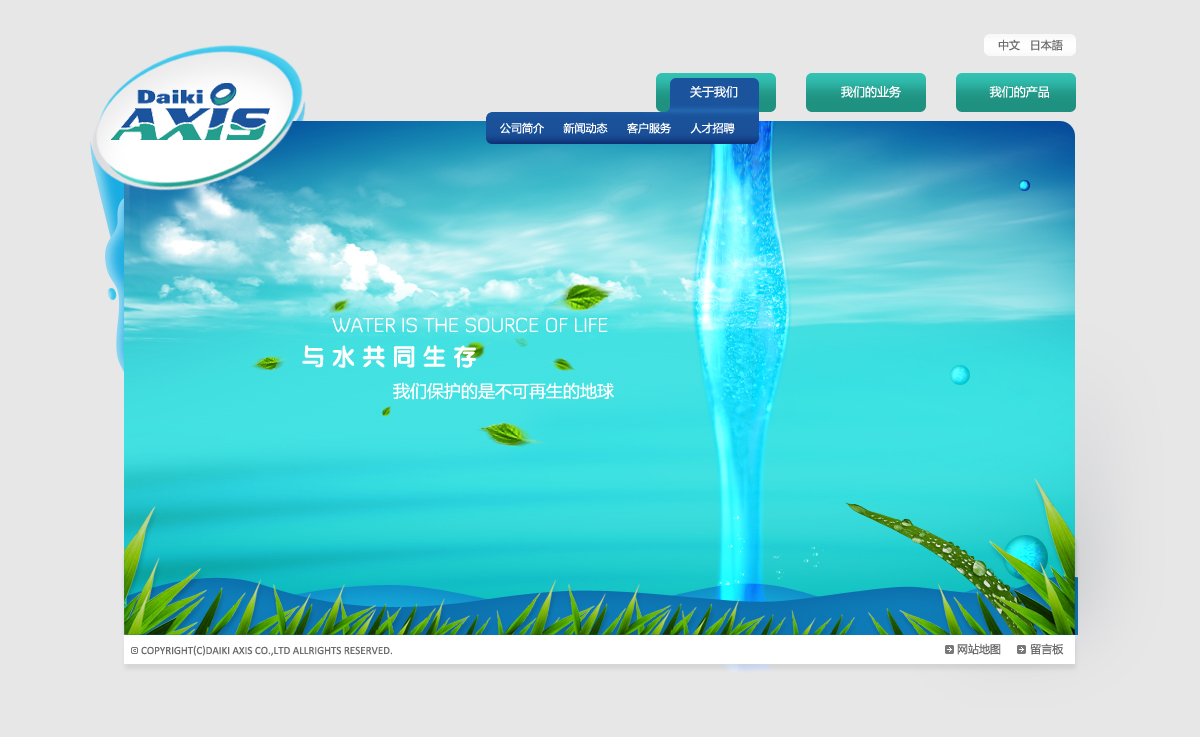Click the green leaf above the English slogan
The image size is (1200, 737).
(x=584, y=296)
